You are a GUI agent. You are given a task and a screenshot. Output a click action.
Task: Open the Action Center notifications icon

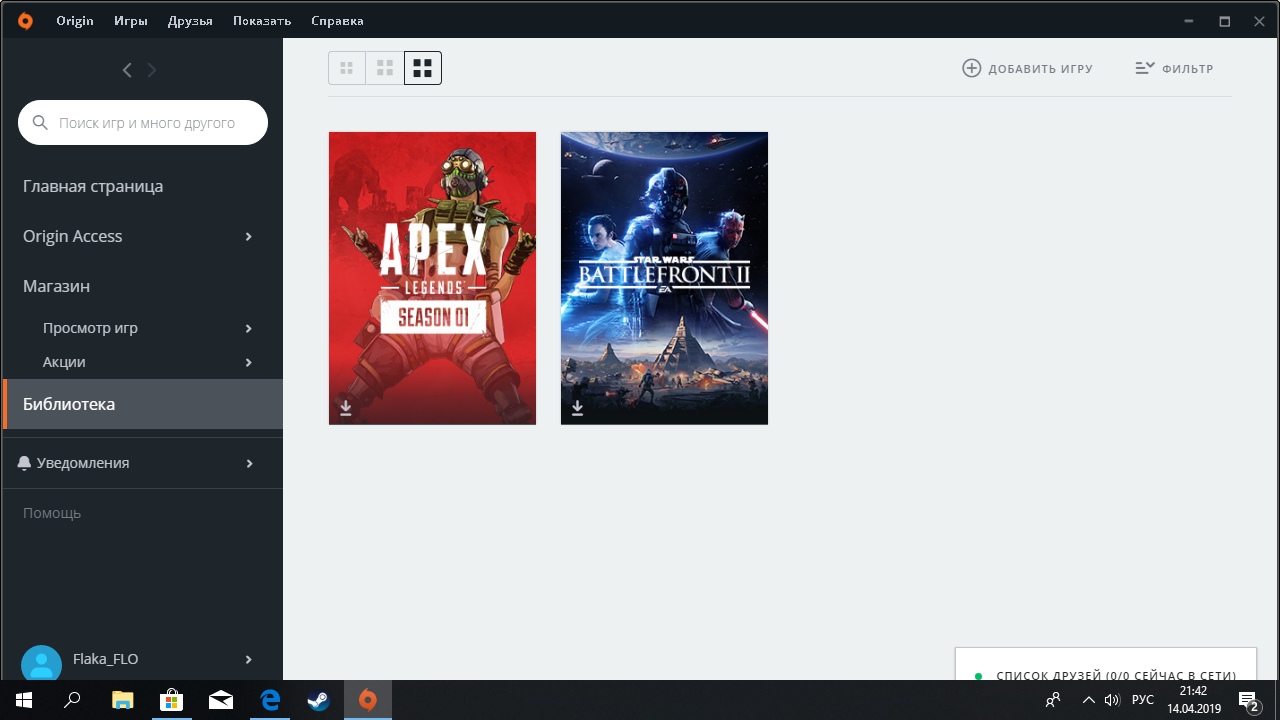(x=1248, y=700)
